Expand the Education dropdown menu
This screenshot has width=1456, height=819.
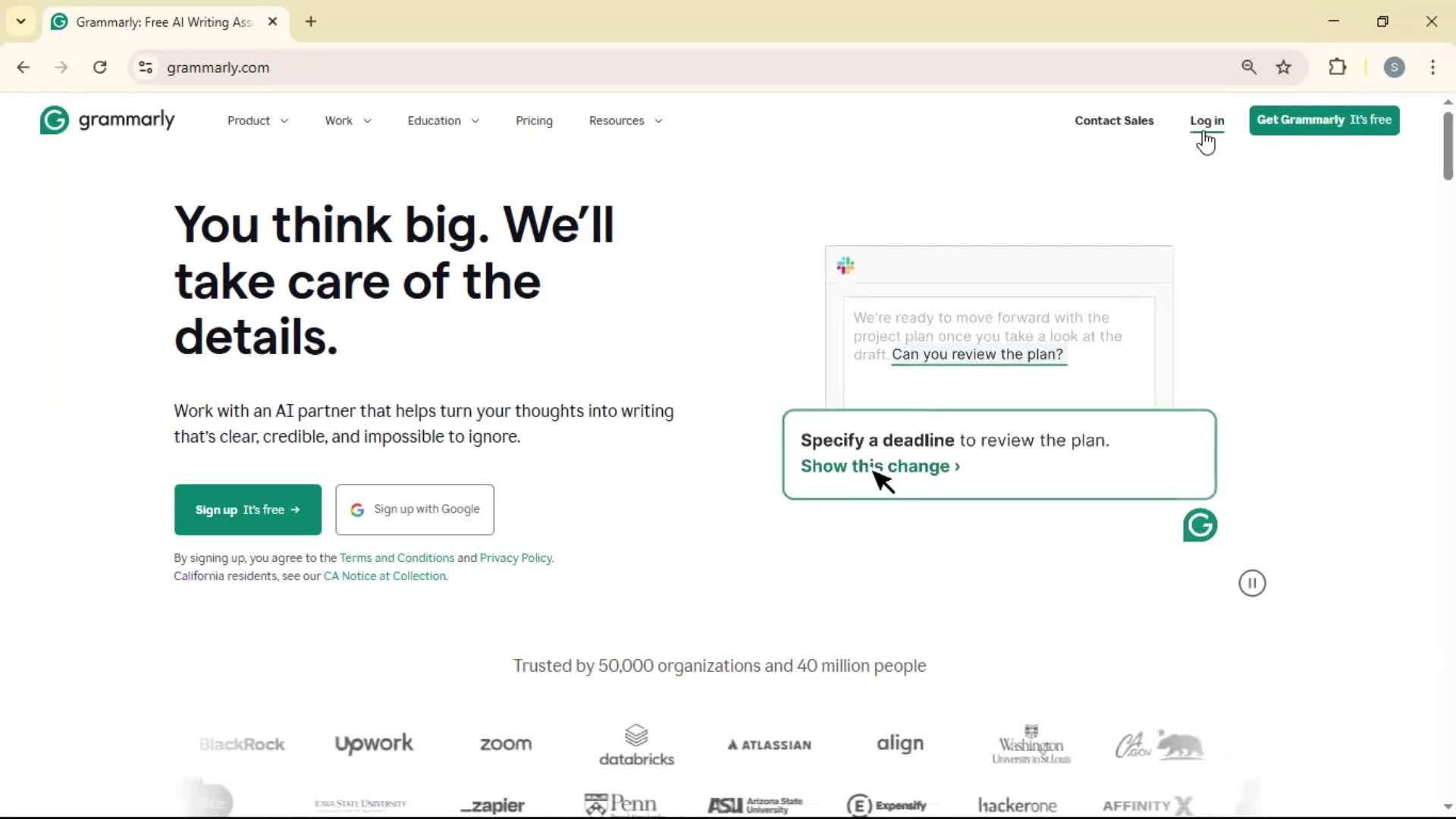443,121
